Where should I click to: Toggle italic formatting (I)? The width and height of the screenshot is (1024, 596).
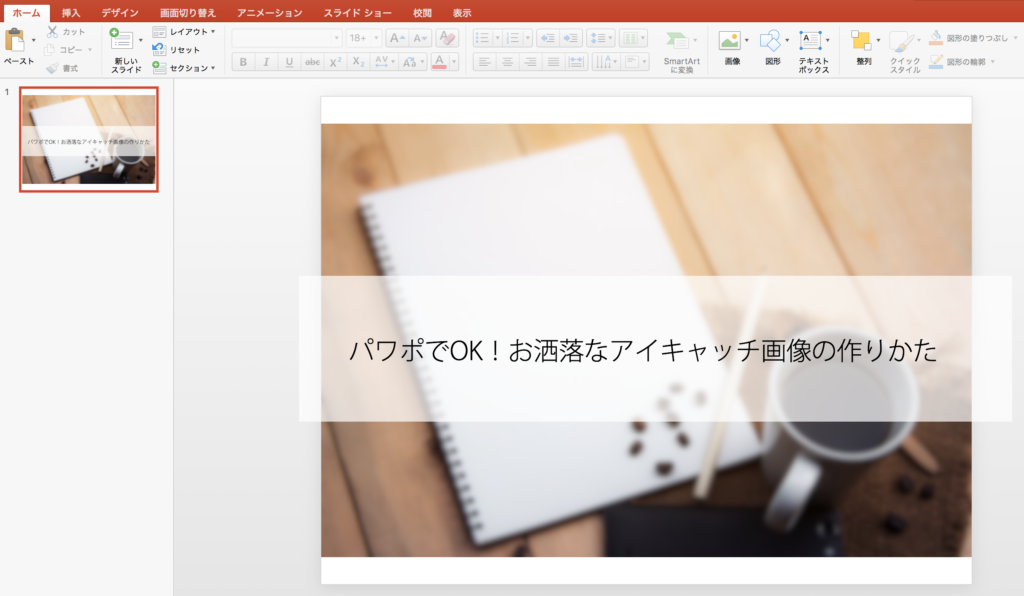(266, 62)
